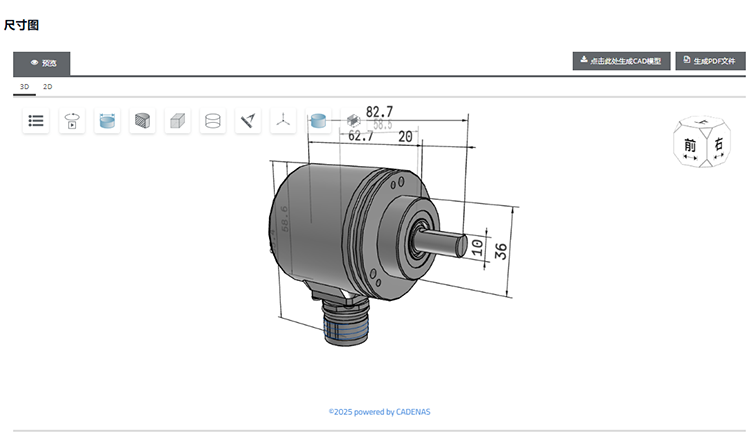Open the 预览 preview tab

coord(42,63)
